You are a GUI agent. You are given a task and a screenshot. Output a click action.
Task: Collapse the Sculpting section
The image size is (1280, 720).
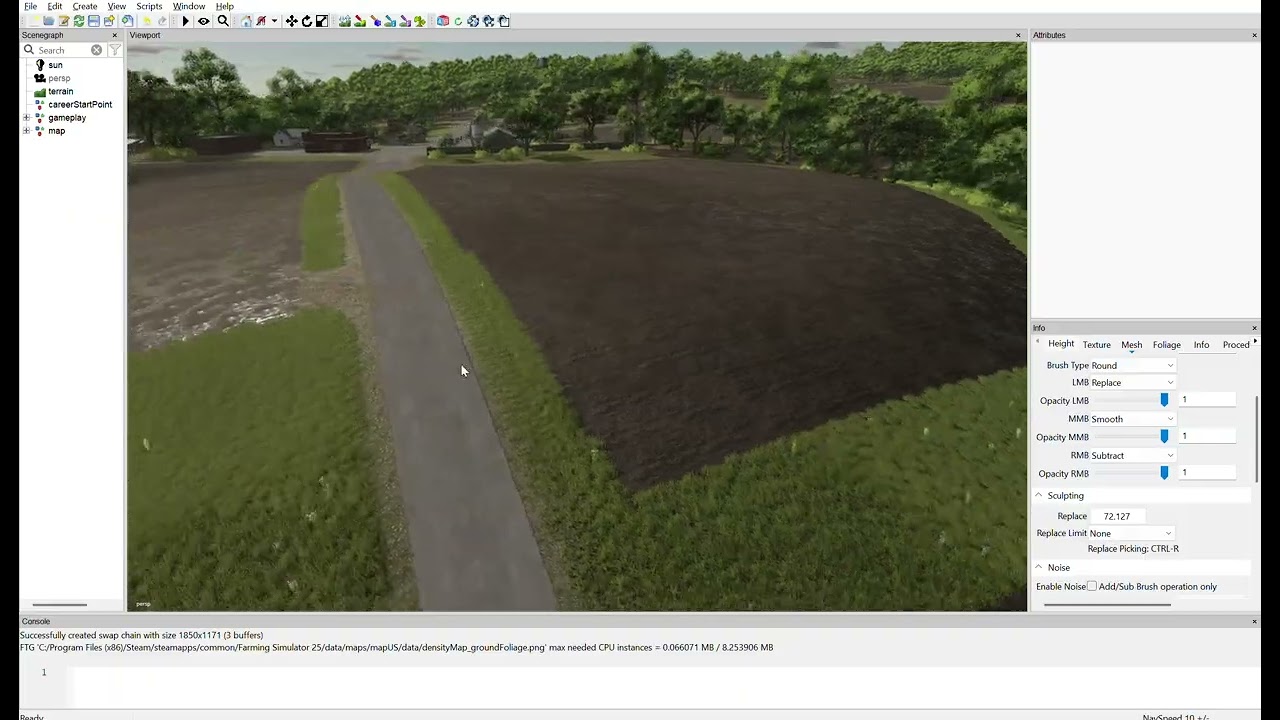point(1038,496)
